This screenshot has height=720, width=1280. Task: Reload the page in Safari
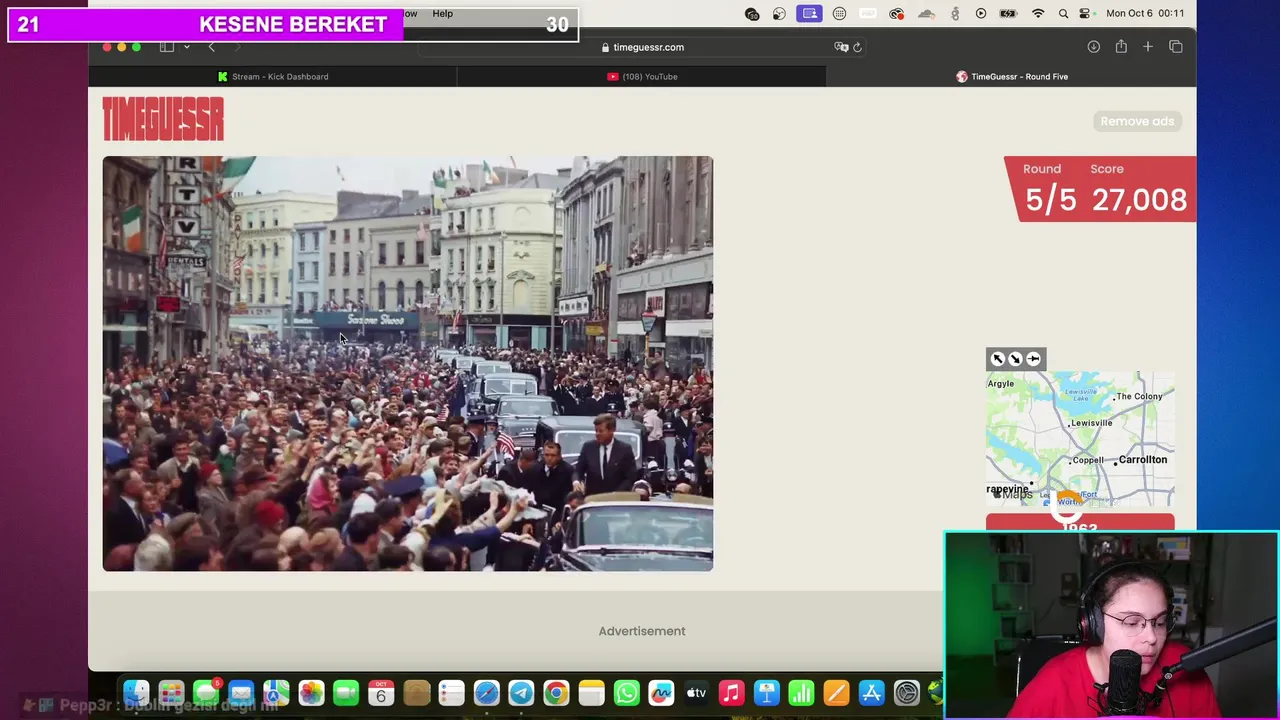[x=857, y=47]
